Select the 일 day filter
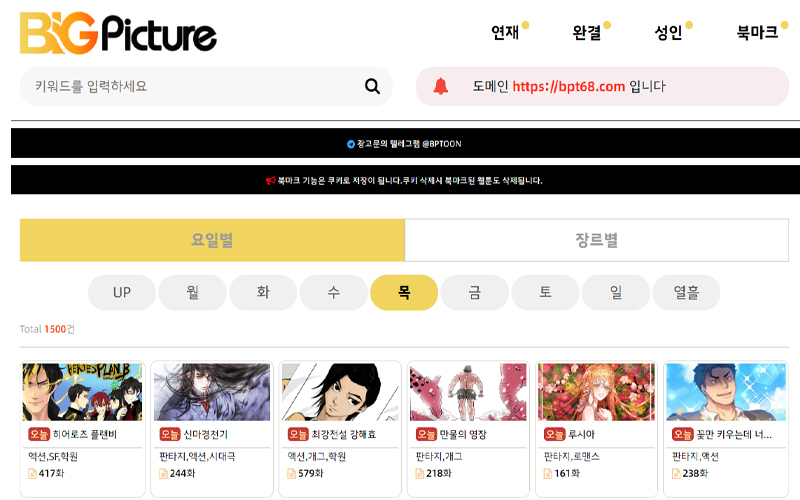This screenshot has width=800, height=500. click(x=616, y=292)
